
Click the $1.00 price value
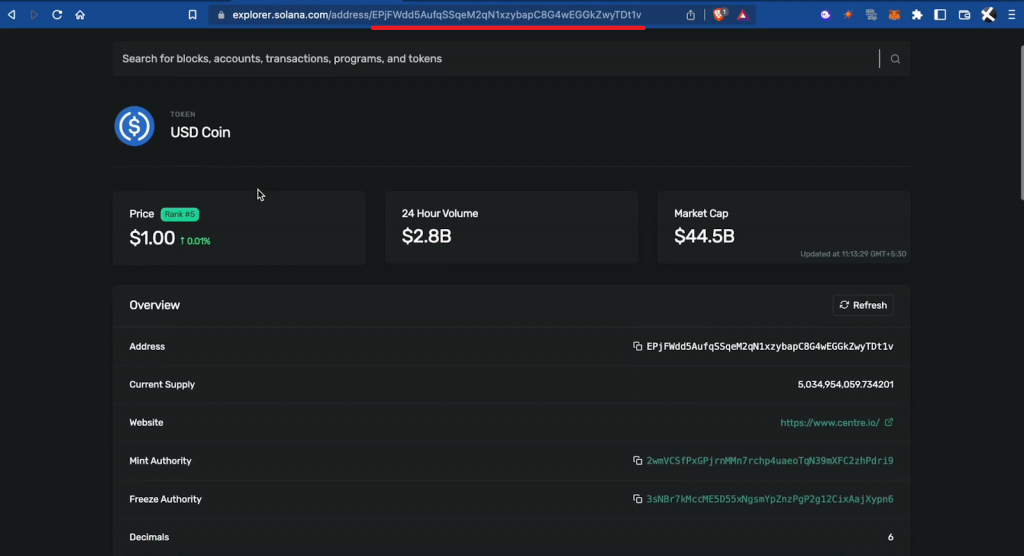[152, 238]
